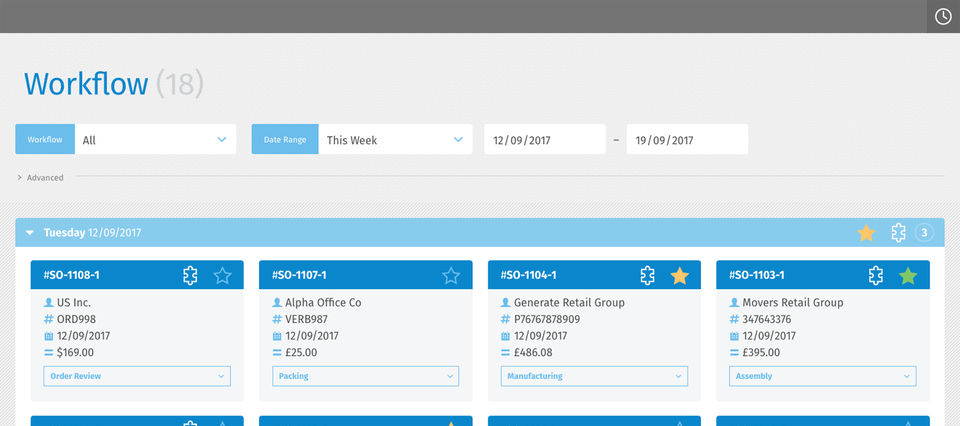Screen dimensions: 960x426
Task: Click puzzle icon on card #SO-1108-1
Action: pyautogui.click(x=190, y=275)
